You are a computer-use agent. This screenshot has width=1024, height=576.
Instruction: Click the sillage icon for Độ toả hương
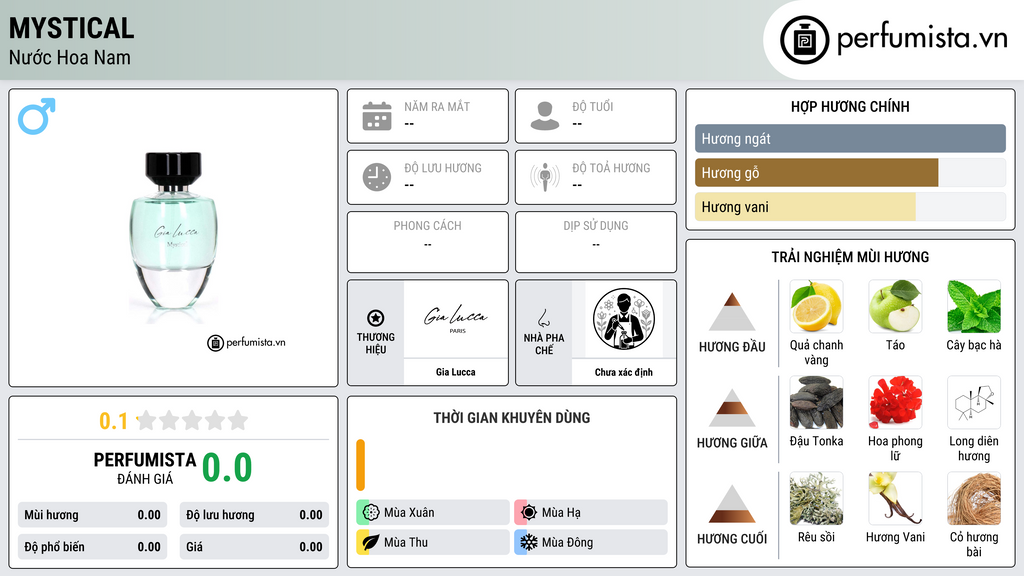tap(545, 177)
